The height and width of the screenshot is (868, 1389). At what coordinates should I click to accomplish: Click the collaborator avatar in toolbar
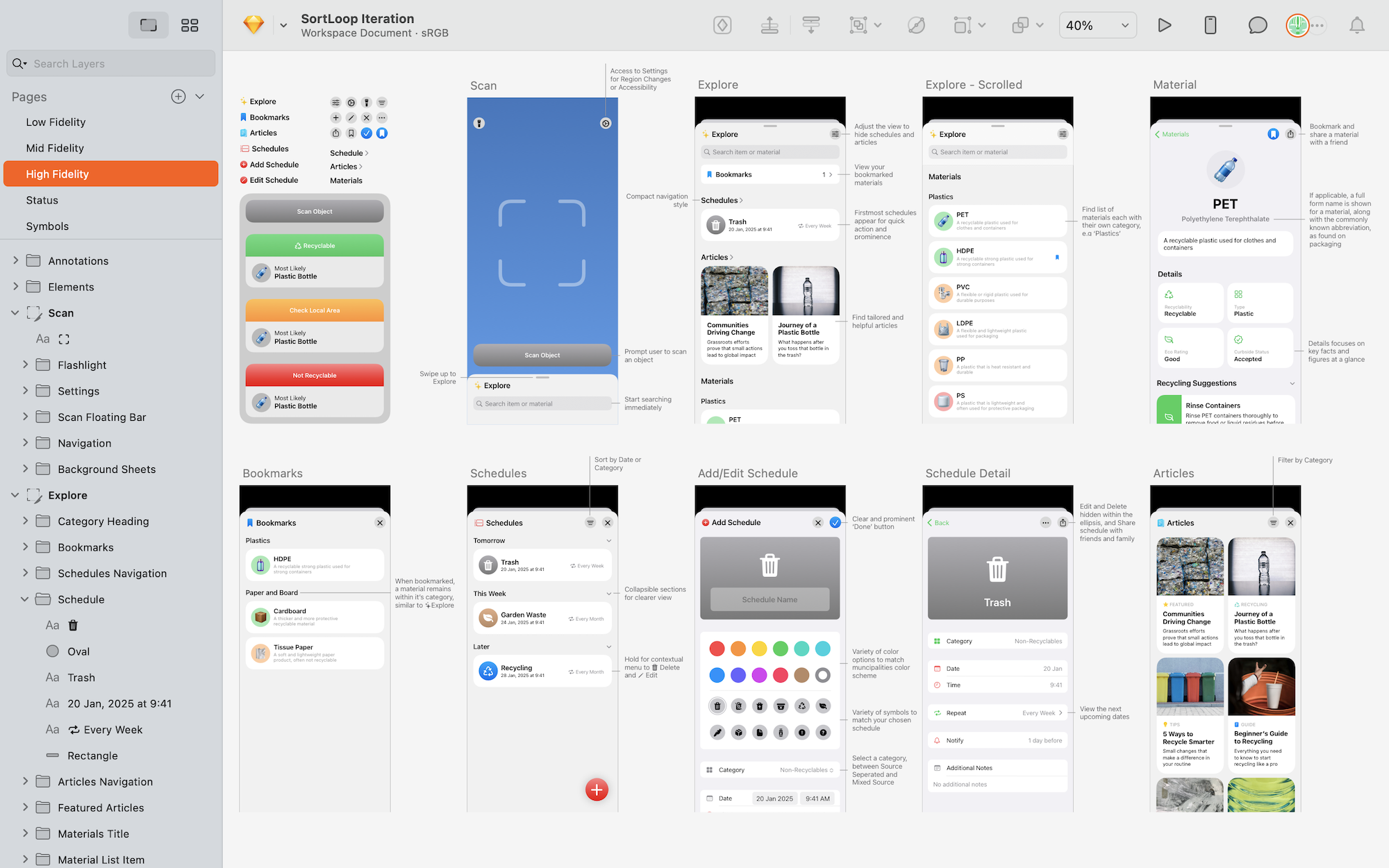(x=1297, y=26)
